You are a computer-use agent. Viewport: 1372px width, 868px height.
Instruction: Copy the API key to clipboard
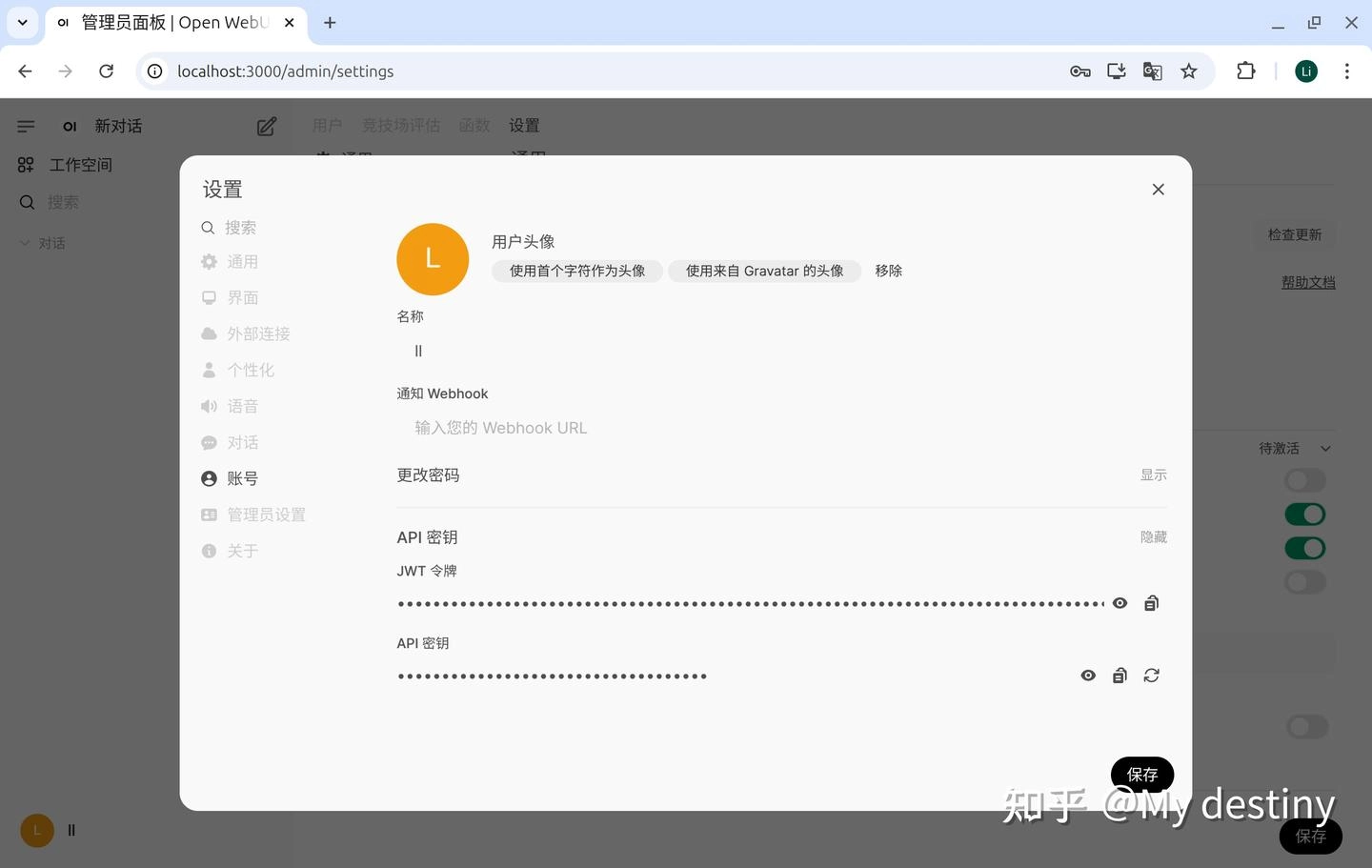click(1120, 676)
